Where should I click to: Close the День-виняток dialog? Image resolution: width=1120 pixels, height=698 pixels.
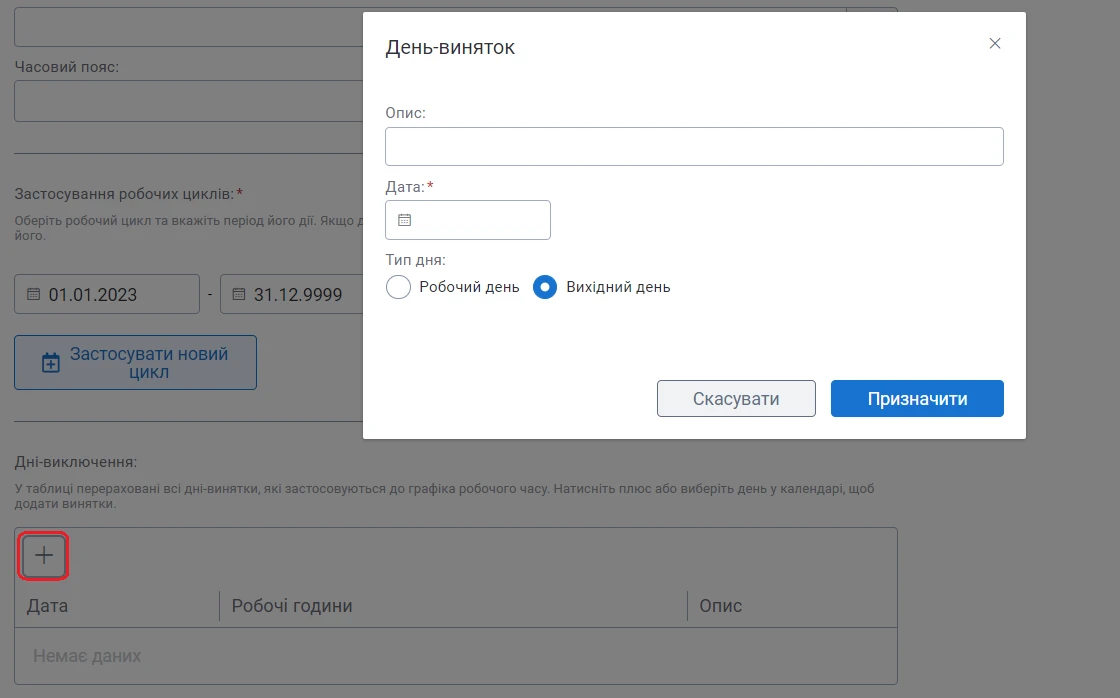[994, 44]
